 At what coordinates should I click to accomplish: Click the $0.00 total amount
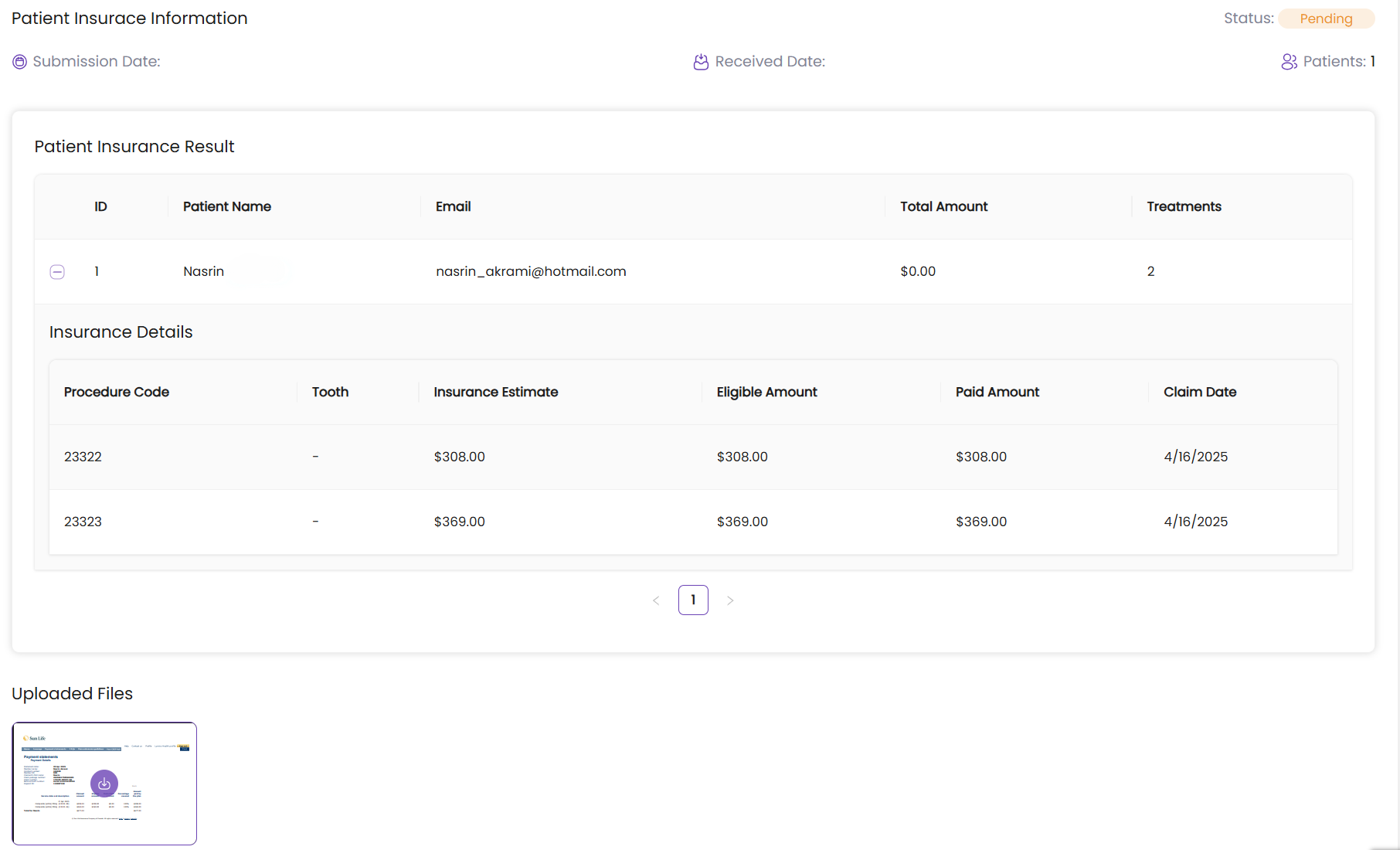[x=918, y=271]
